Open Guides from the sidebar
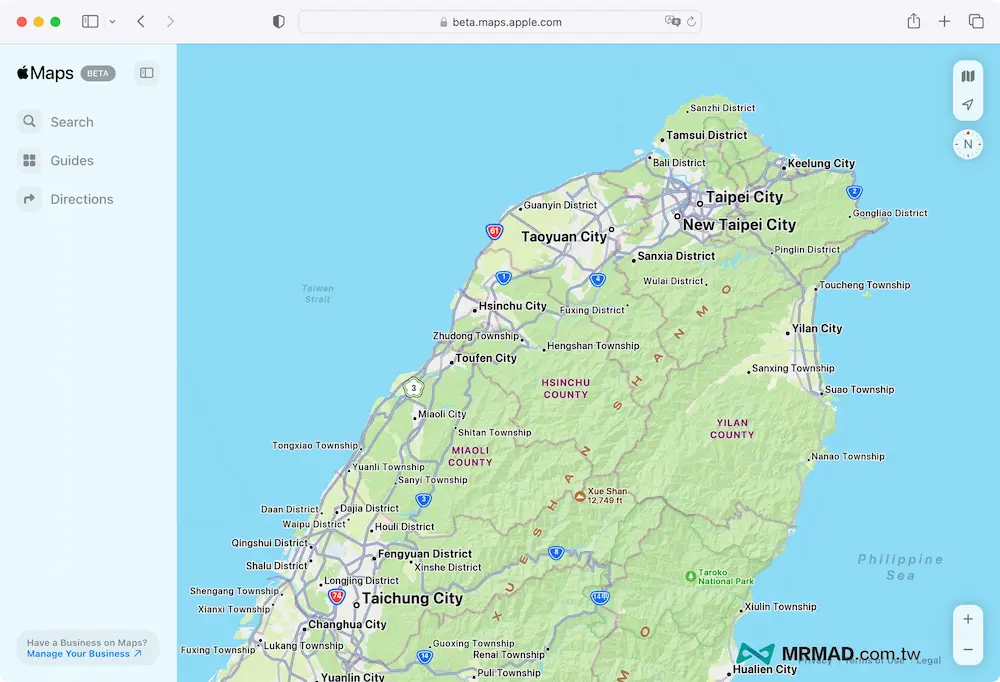 [56, 160]
